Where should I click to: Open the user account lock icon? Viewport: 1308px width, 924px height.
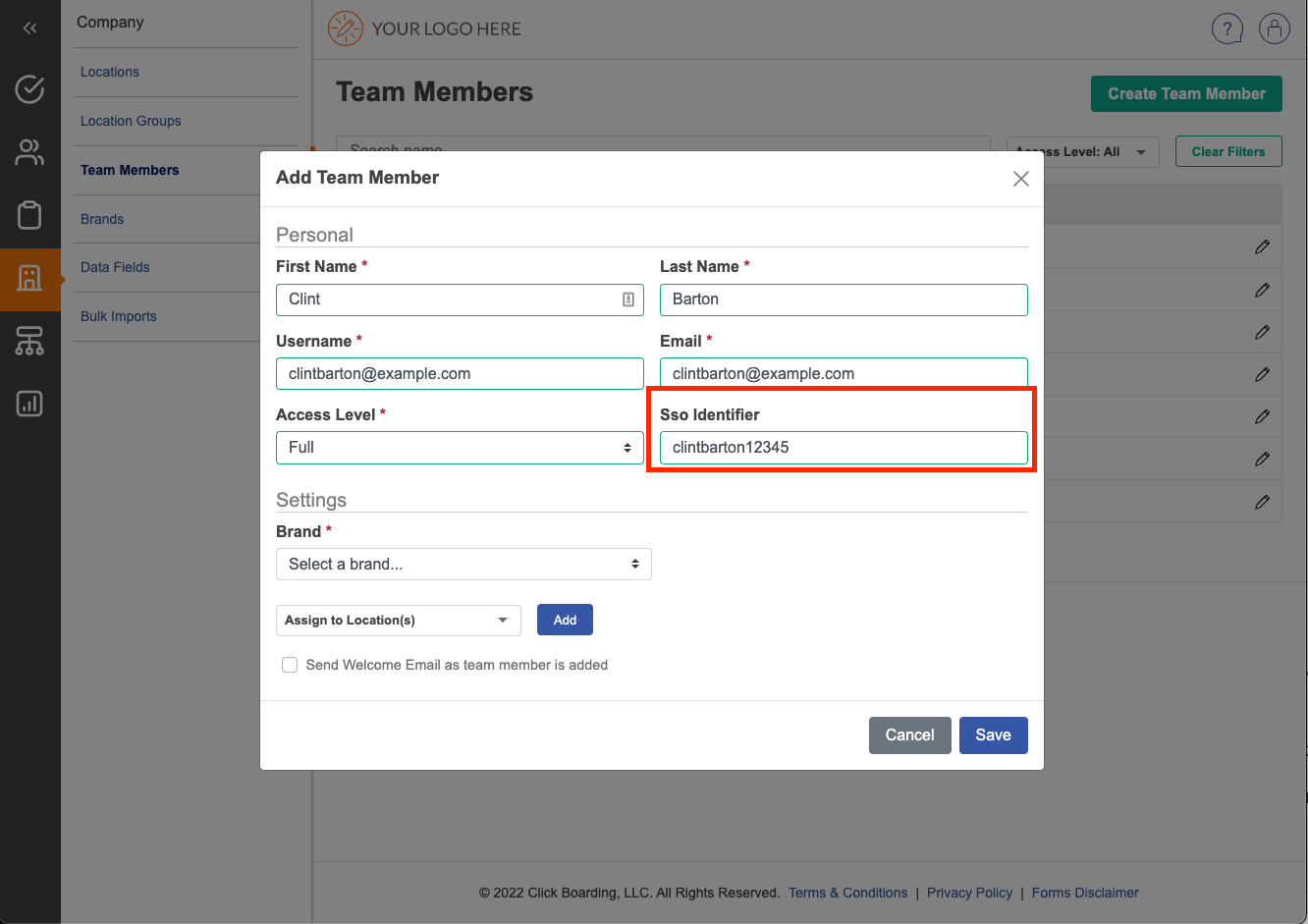pos(1274,29)
